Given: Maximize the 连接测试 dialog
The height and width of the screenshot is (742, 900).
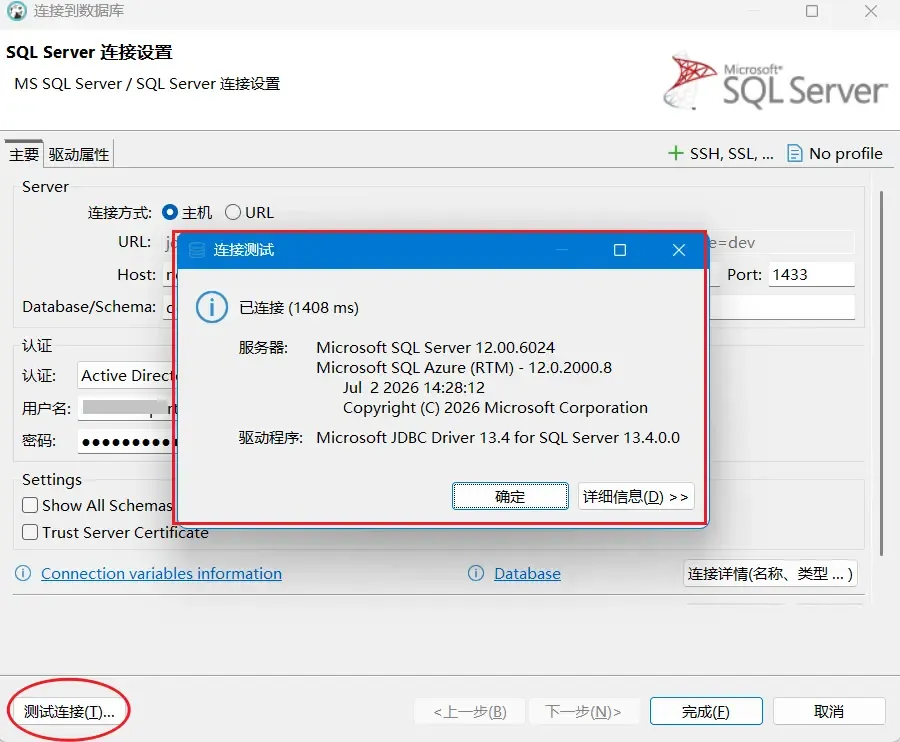Looking at the screenshot, I should pyautogui.click(x=619, y=250).
